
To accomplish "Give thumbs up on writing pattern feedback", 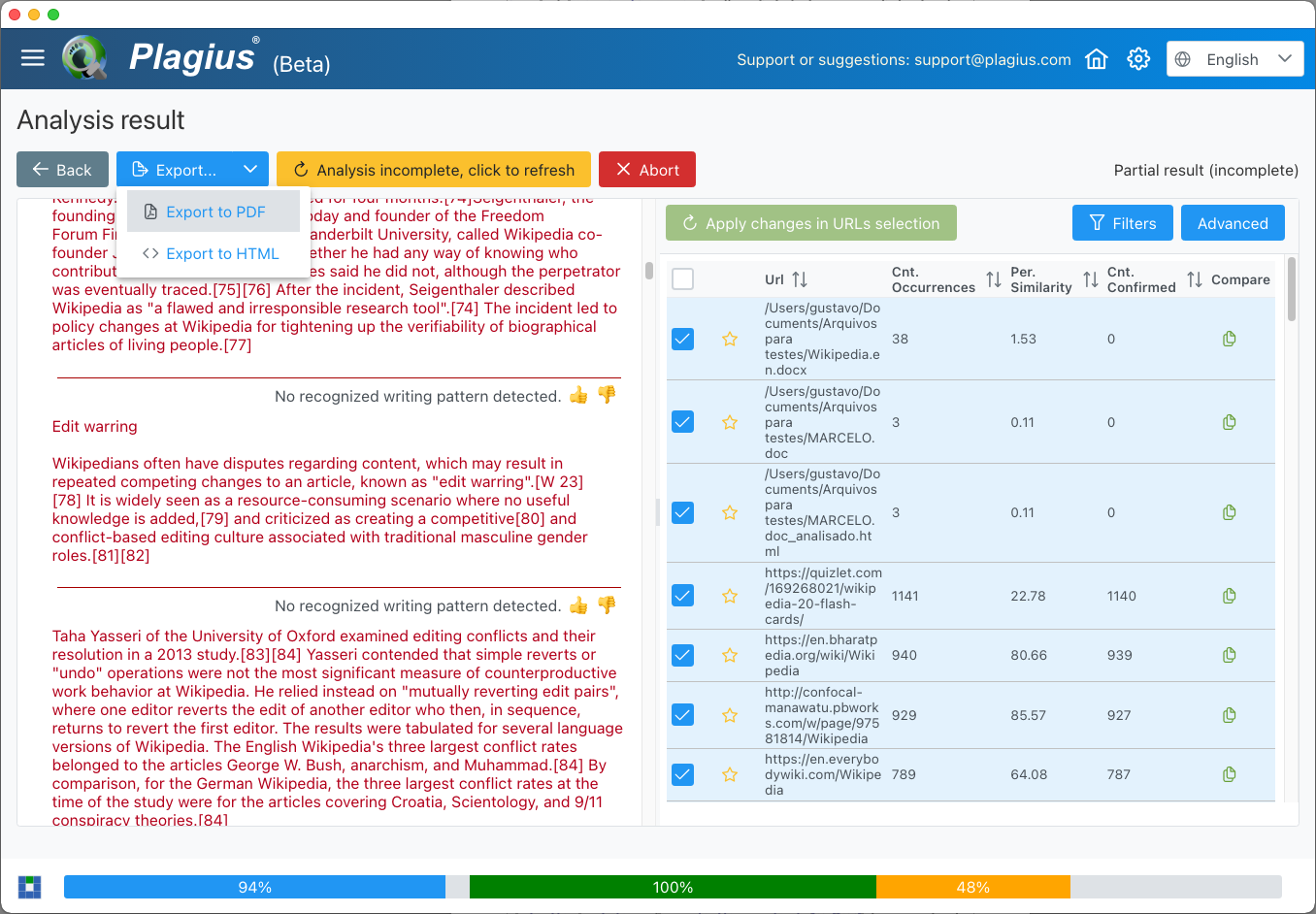I will pos(579,395).
